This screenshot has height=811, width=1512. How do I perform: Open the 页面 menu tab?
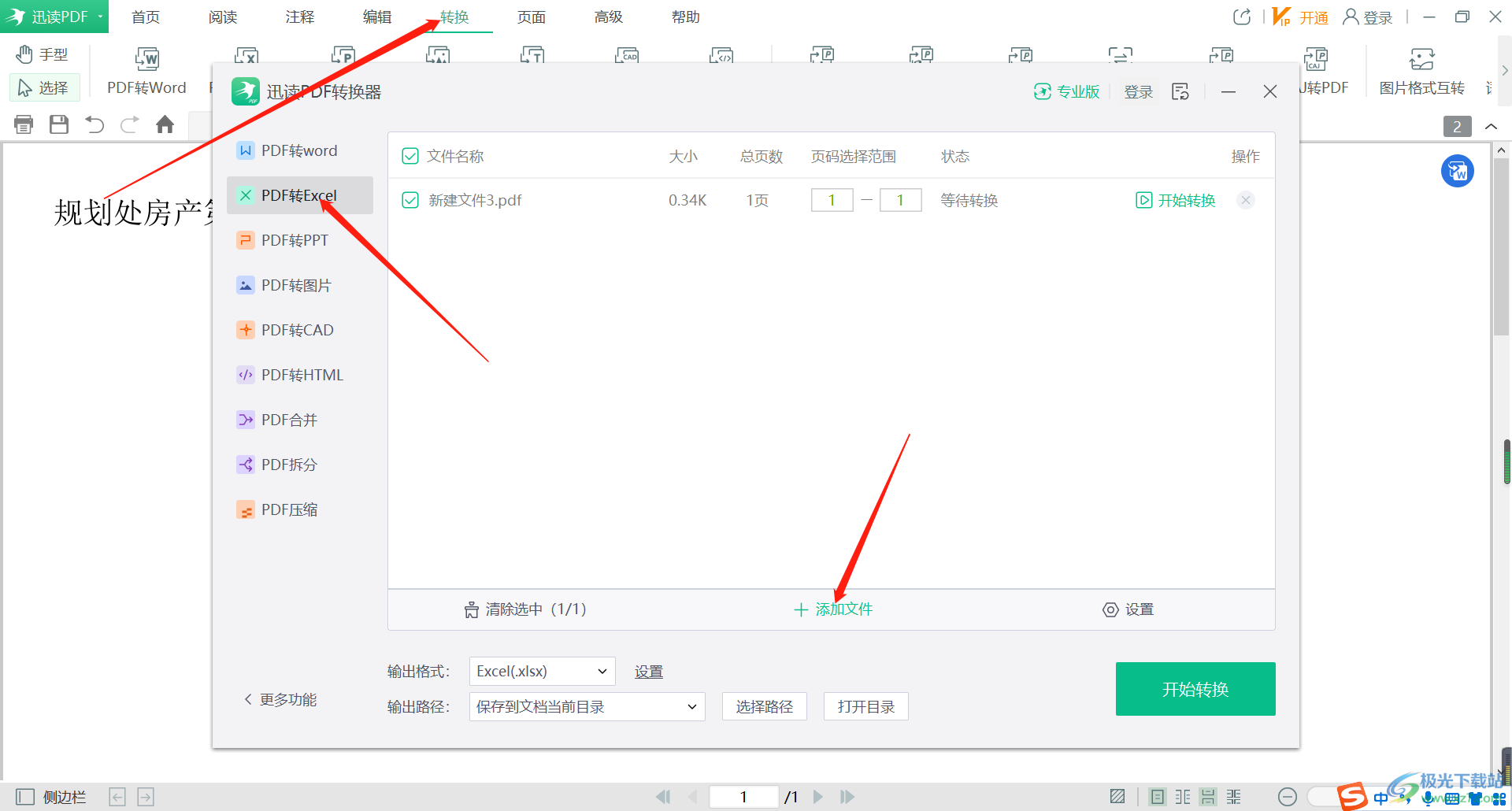(x=532, y=17)
